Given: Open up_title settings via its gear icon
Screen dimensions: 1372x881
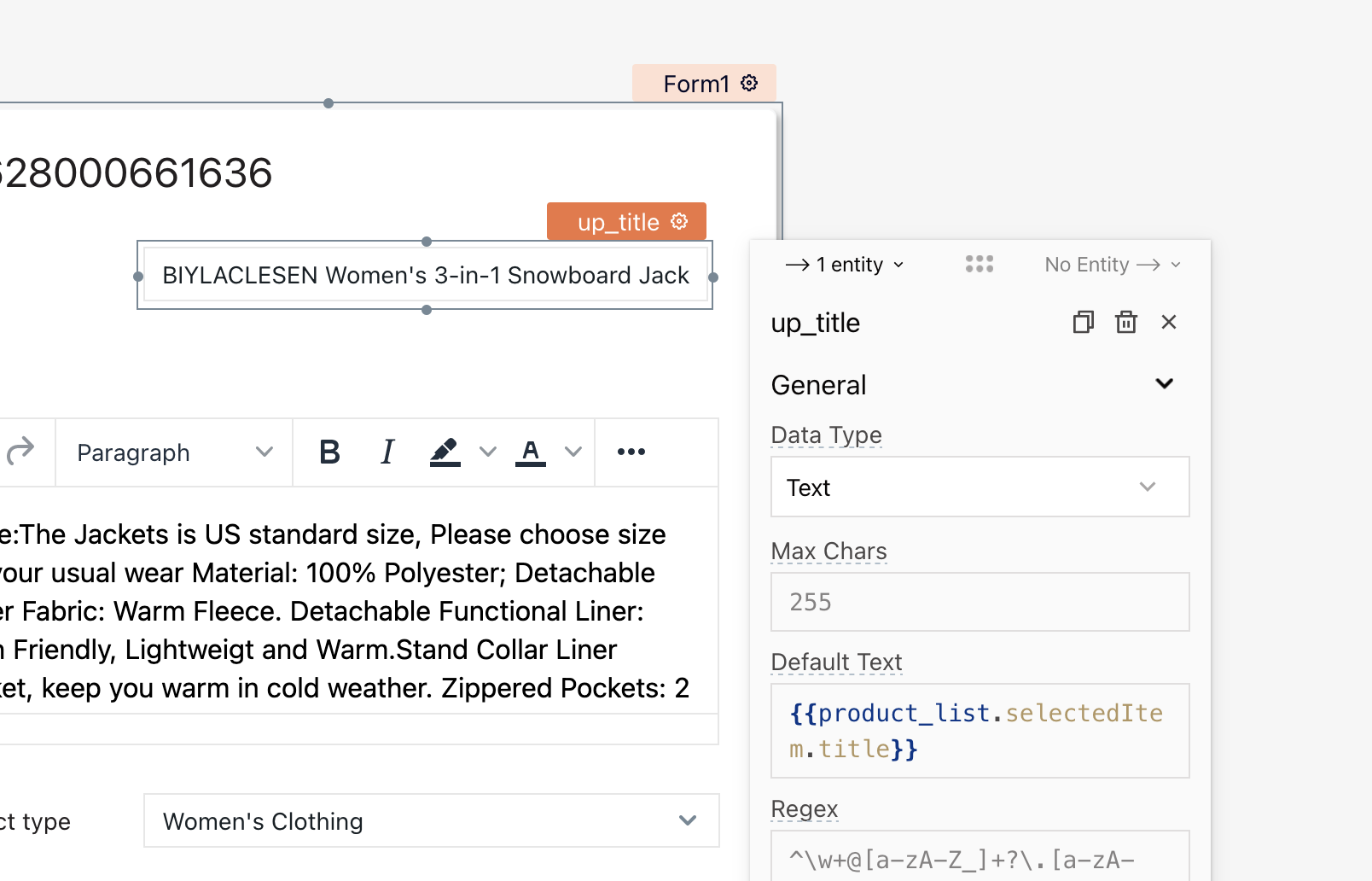Looking at the screenshot, I should click(x=678, y=221).
